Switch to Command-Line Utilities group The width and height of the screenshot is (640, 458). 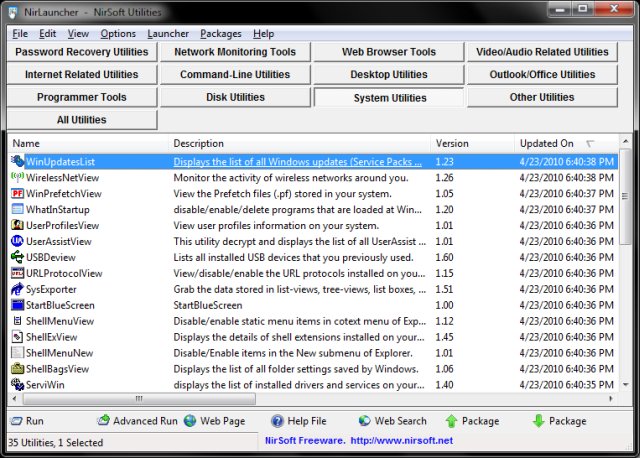pos(235,74)
